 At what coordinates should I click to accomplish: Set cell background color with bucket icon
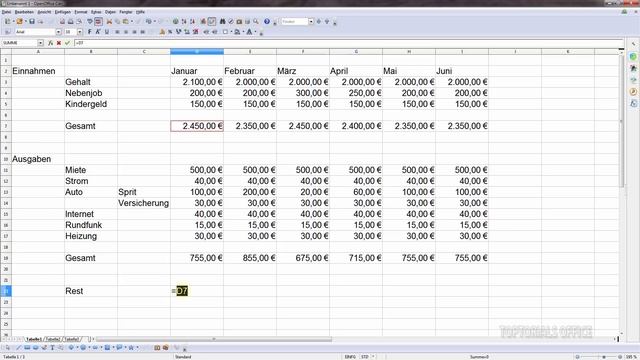pos(237,32)
